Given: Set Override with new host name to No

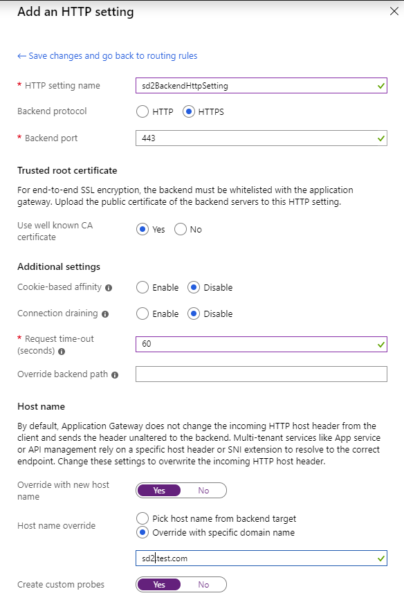Looking at the screenshot, I should 204,491.
